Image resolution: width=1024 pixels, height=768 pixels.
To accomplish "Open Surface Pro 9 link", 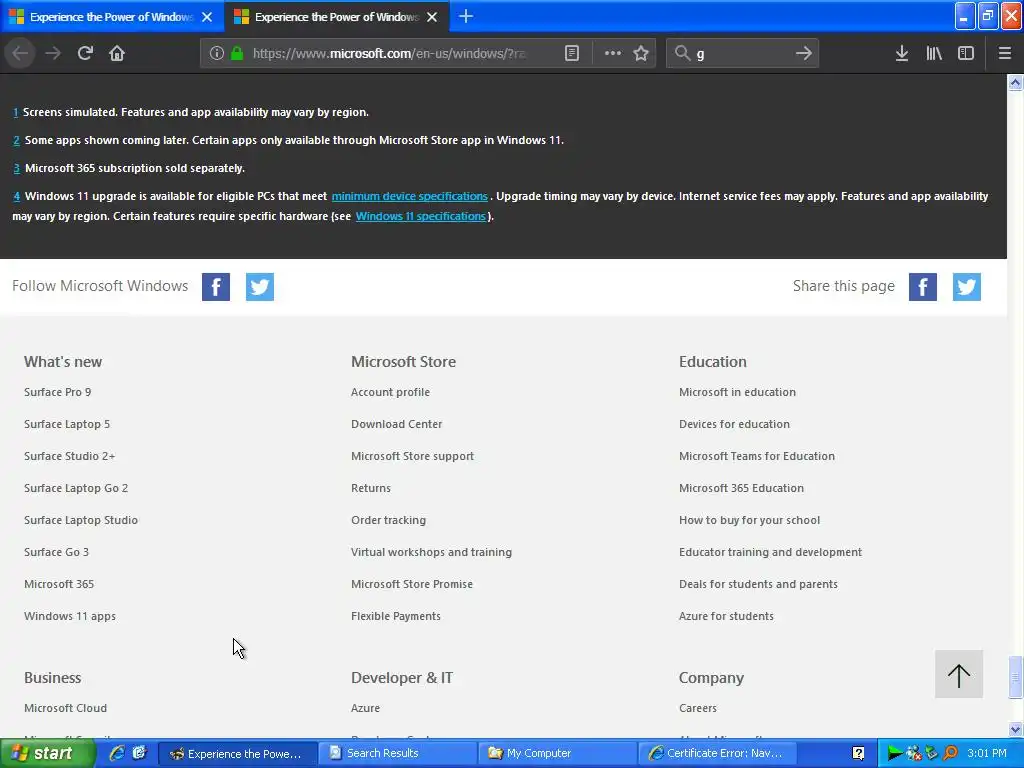I will (x=57, y=392).
